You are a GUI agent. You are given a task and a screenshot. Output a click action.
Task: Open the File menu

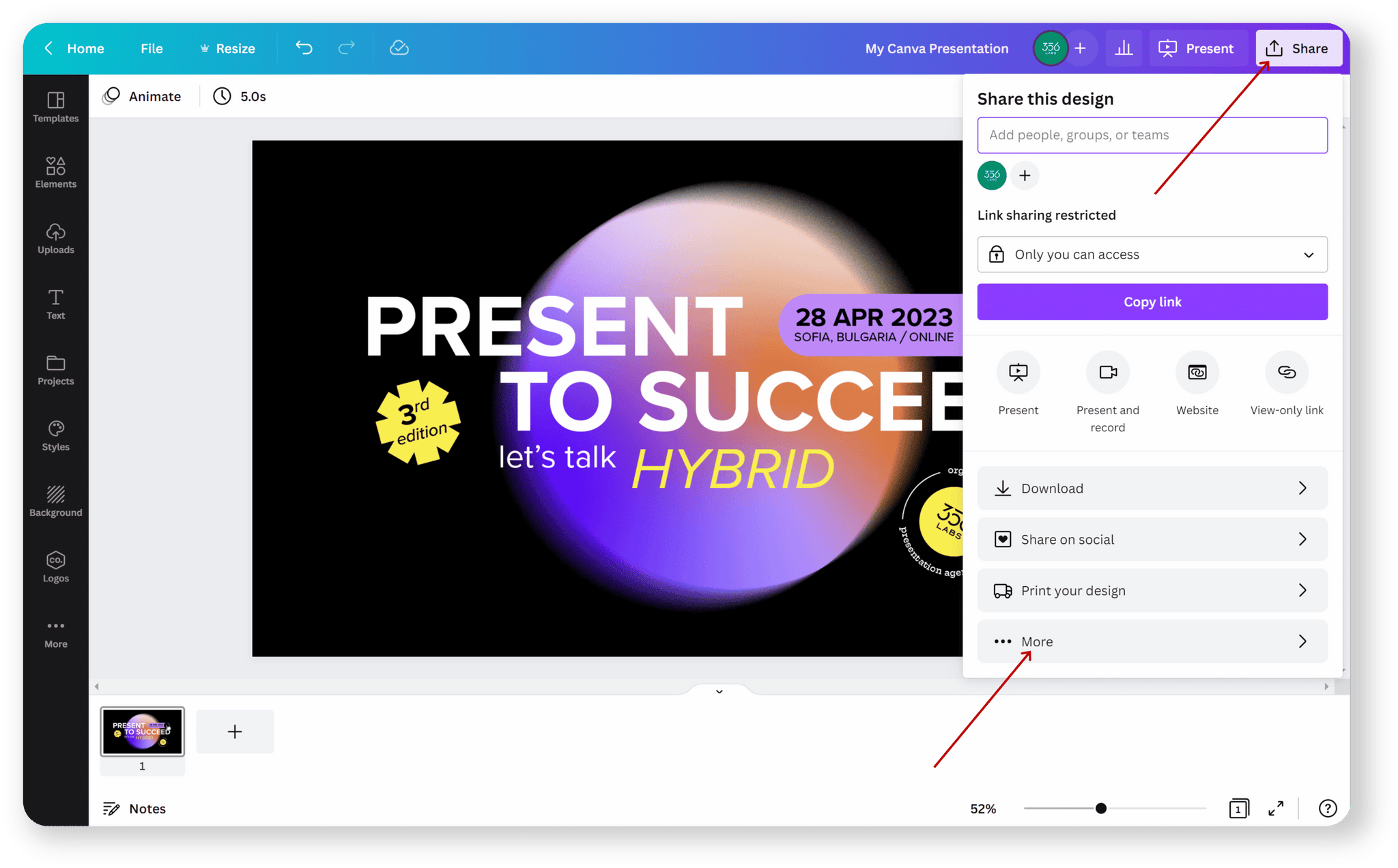click(x=151, y=47)
